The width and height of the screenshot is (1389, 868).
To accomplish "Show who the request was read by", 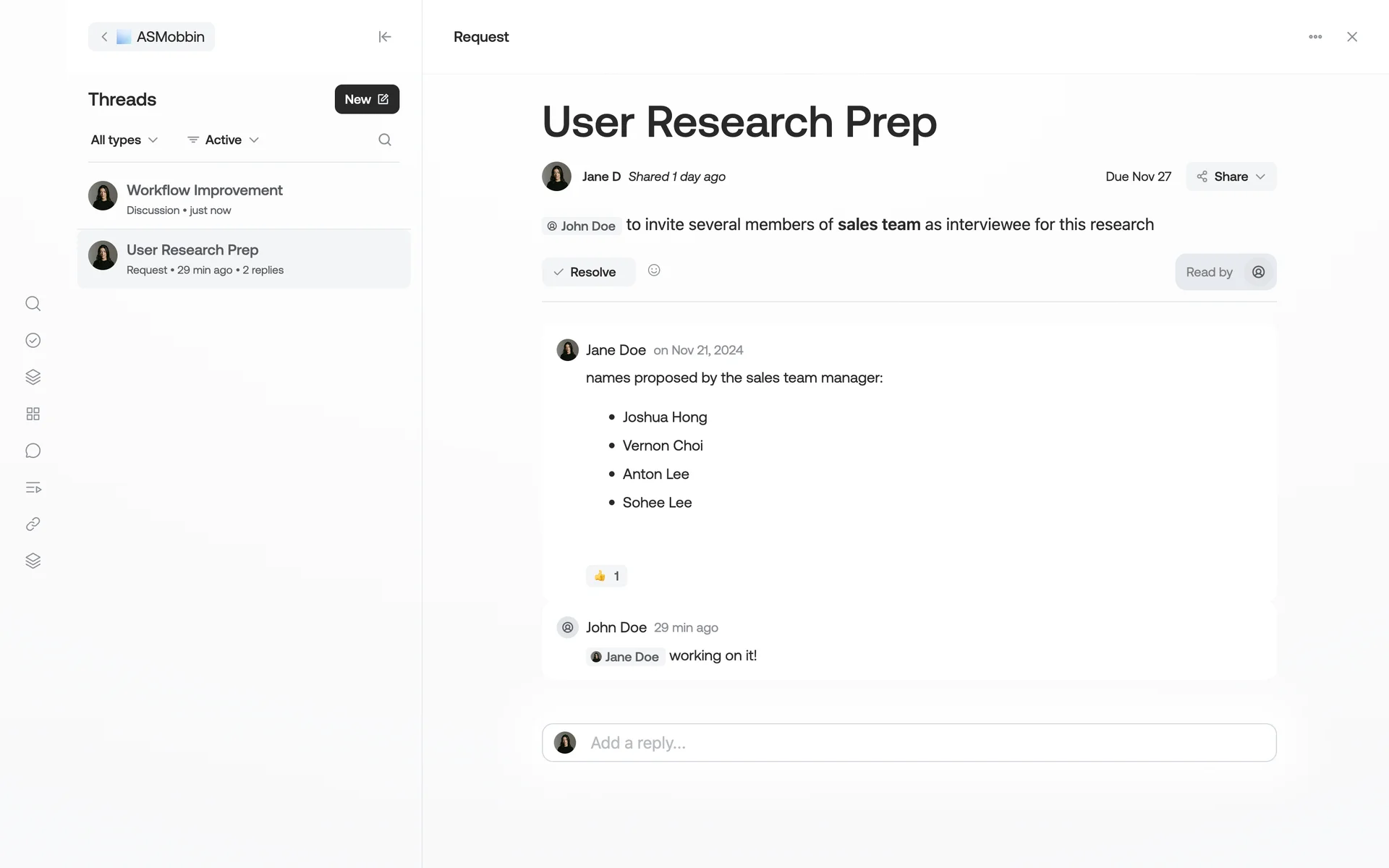I will pyautogui.click(x=1225, y=272).
